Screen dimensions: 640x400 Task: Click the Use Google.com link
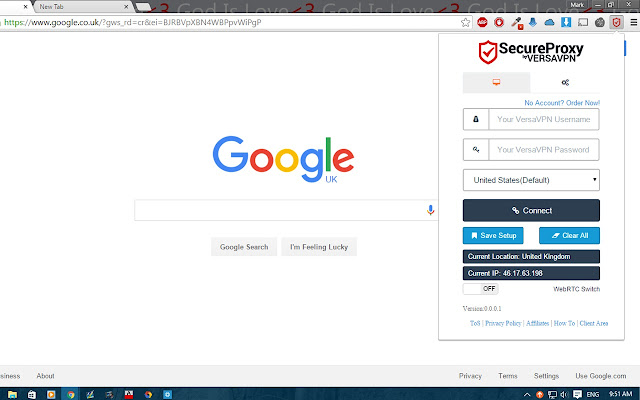600,376
